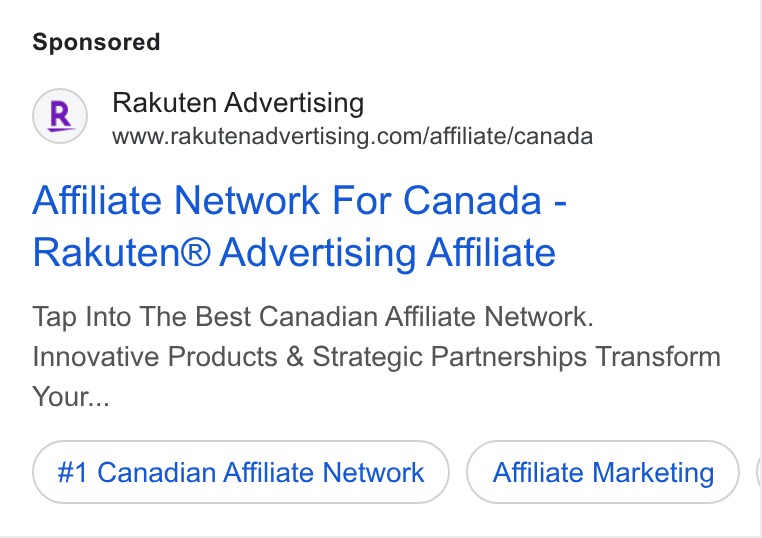Select the 'Affiliate Marketing' chip

click(603, 472)
